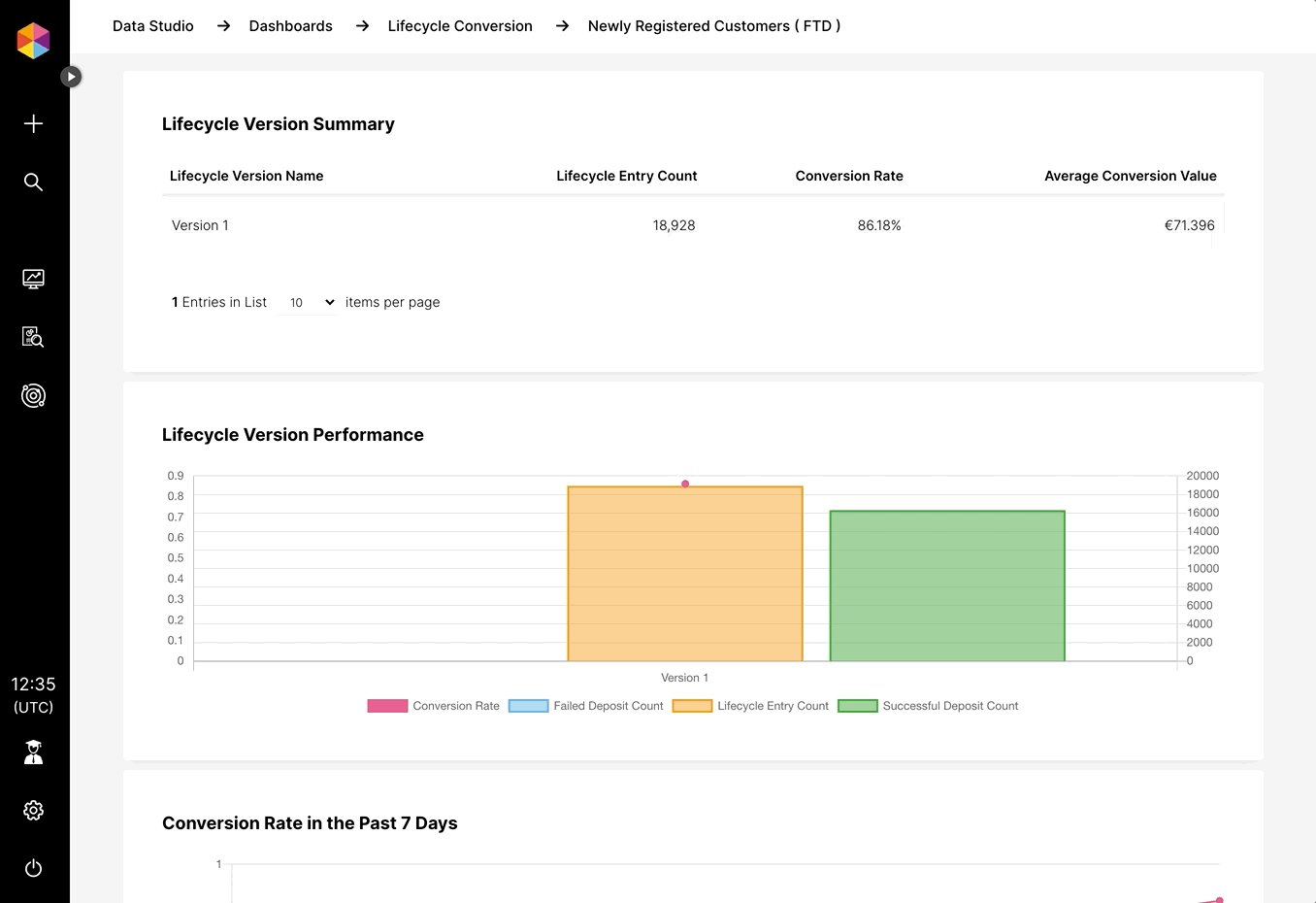Go to Data Studio breadcrumb
1316x903 pixels.
tap(153, 26)
